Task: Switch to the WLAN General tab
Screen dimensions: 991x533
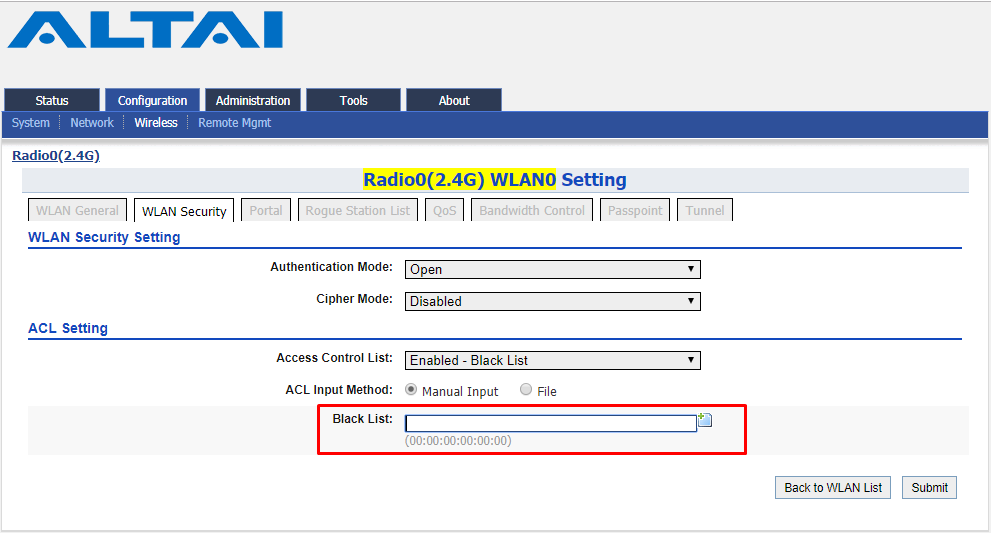Action: (x=77, y=211)
